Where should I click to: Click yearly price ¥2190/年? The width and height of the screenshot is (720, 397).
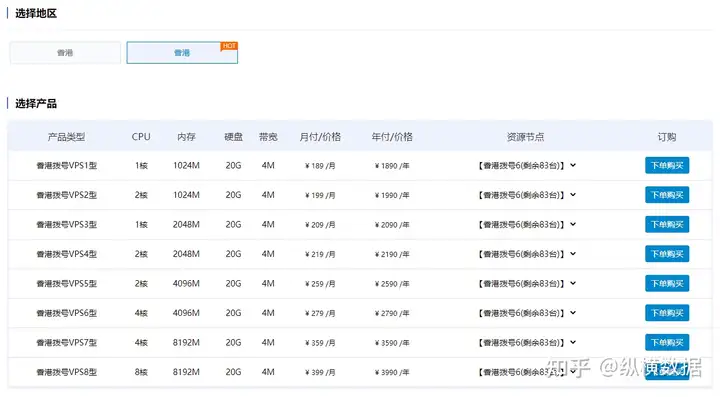coord(392,254)
